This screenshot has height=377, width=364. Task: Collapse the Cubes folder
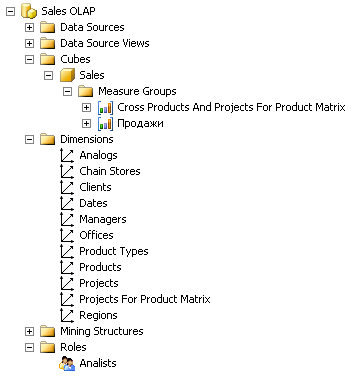coord(30,59)
